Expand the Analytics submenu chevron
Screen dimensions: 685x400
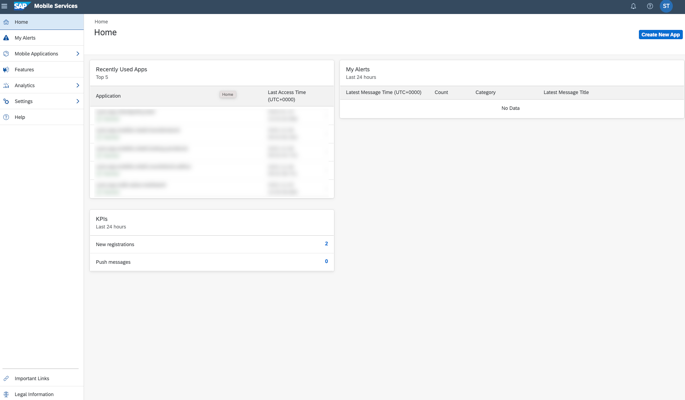click(x=78, y=86)
